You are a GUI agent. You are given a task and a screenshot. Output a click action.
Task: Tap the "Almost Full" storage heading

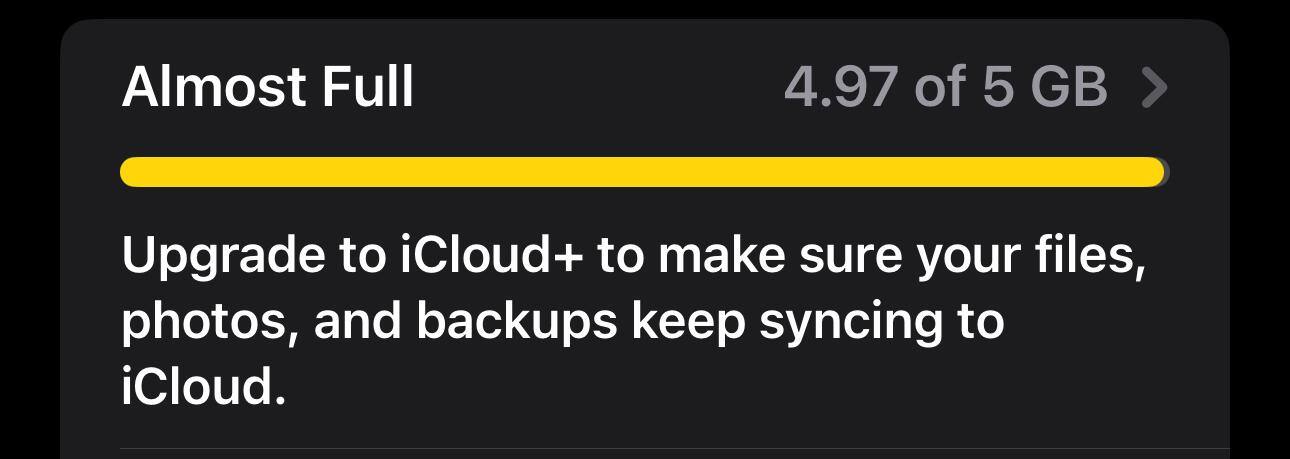[267, 88]
